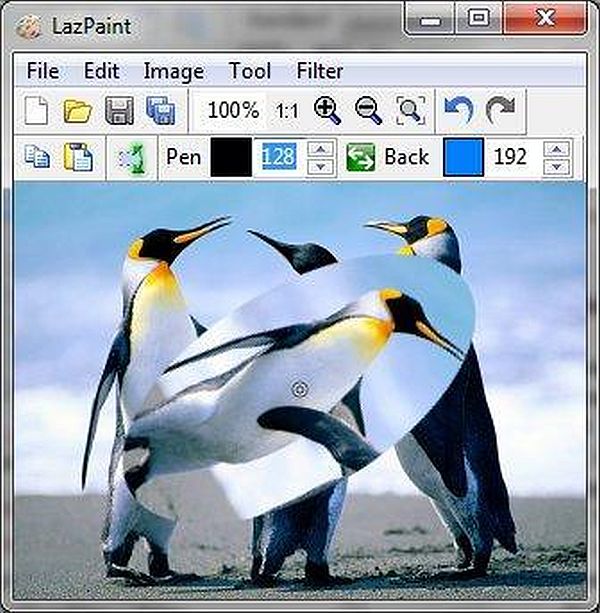Click the Copy icon in the toolbar
The image size is (600, 613).
point(37,157)
